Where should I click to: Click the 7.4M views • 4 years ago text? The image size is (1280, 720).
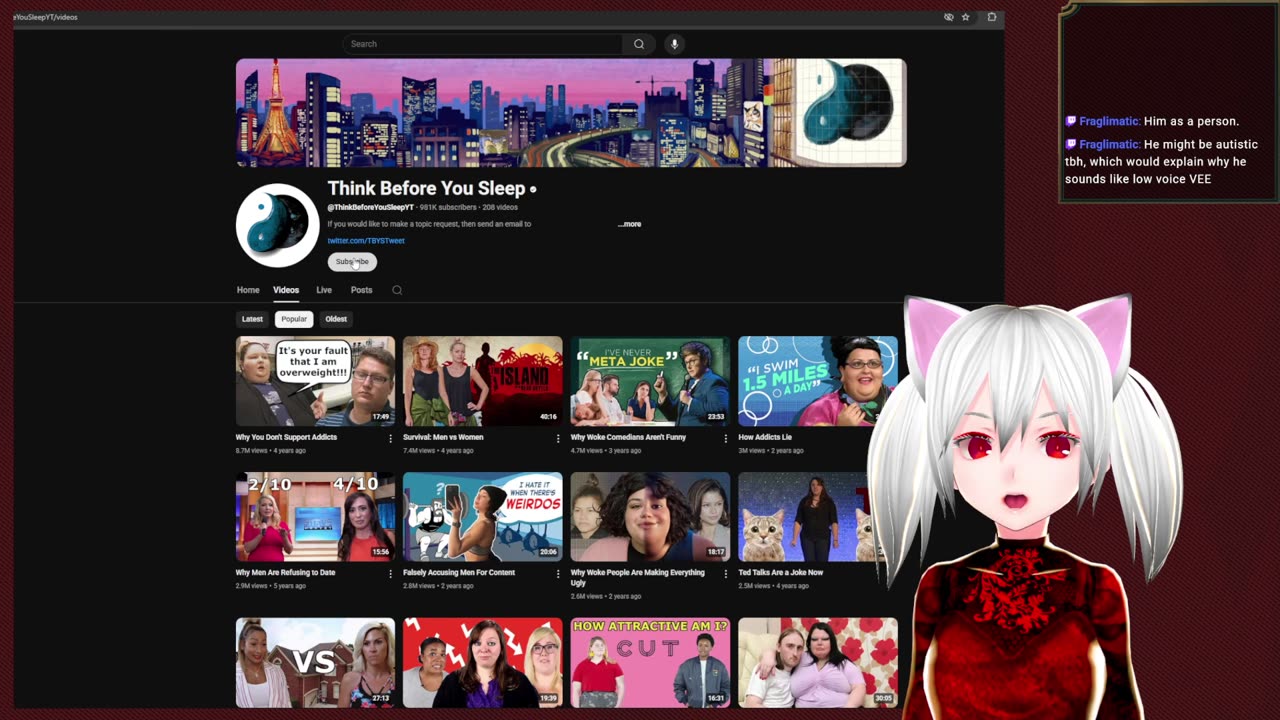(438, 451)
